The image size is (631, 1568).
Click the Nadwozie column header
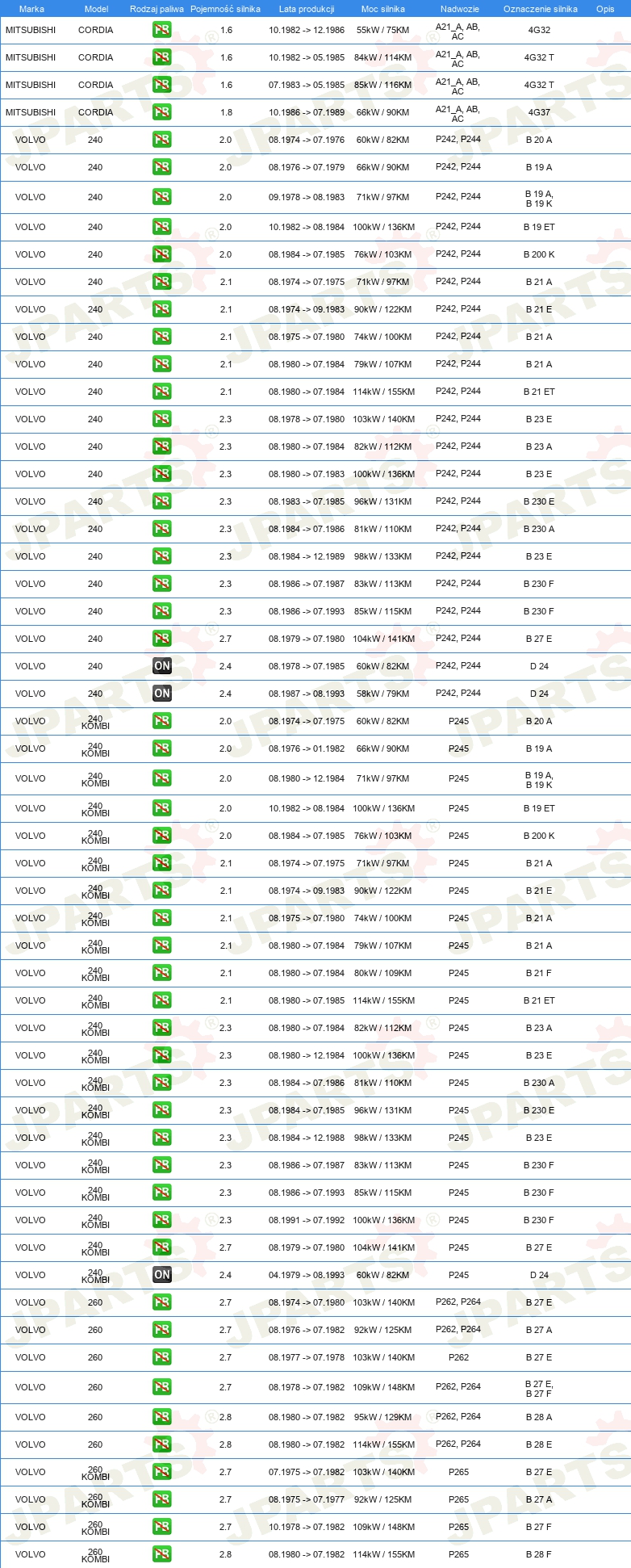click(460, 9)
